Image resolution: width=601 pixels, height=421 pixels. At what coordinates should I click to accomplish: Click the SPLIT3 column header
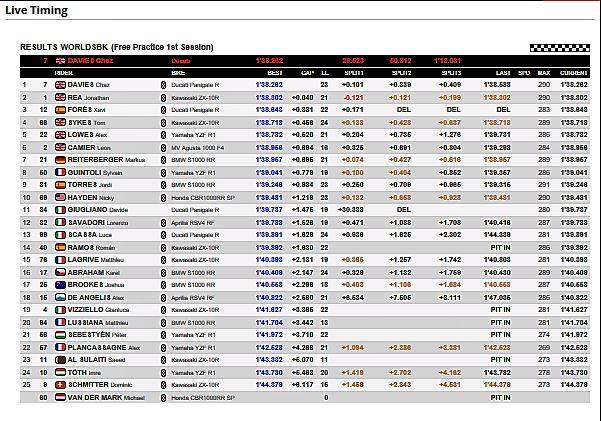pos(451,73)
